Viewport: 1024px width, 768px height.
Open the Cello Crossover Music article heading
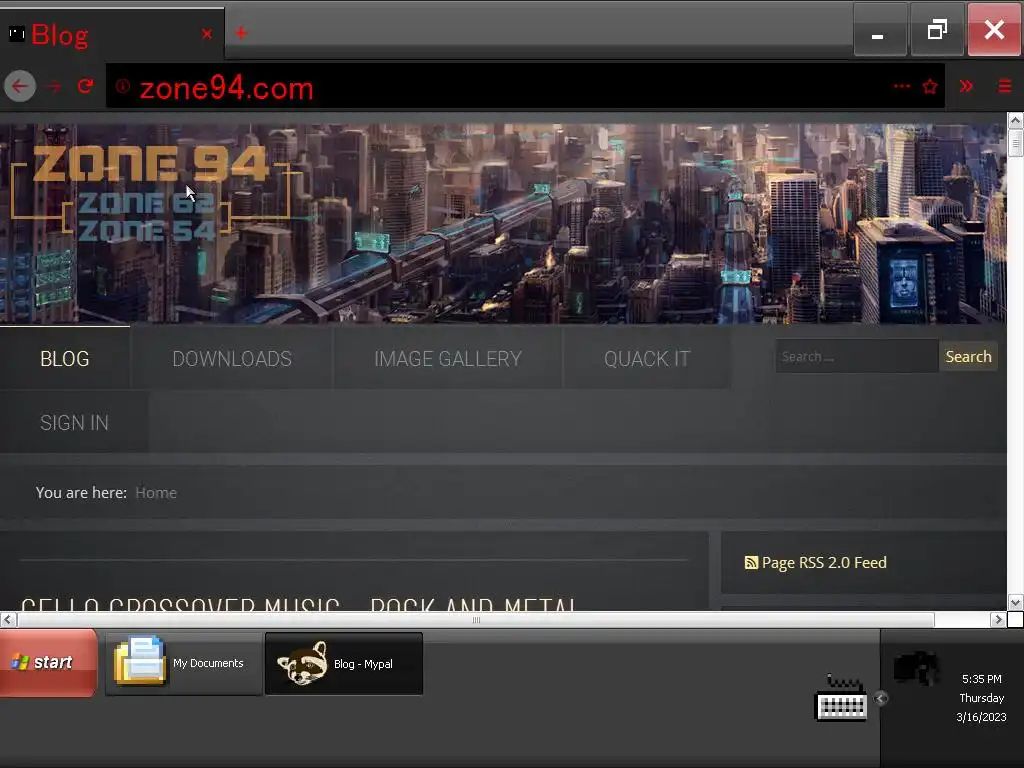(x=298, y=604)
